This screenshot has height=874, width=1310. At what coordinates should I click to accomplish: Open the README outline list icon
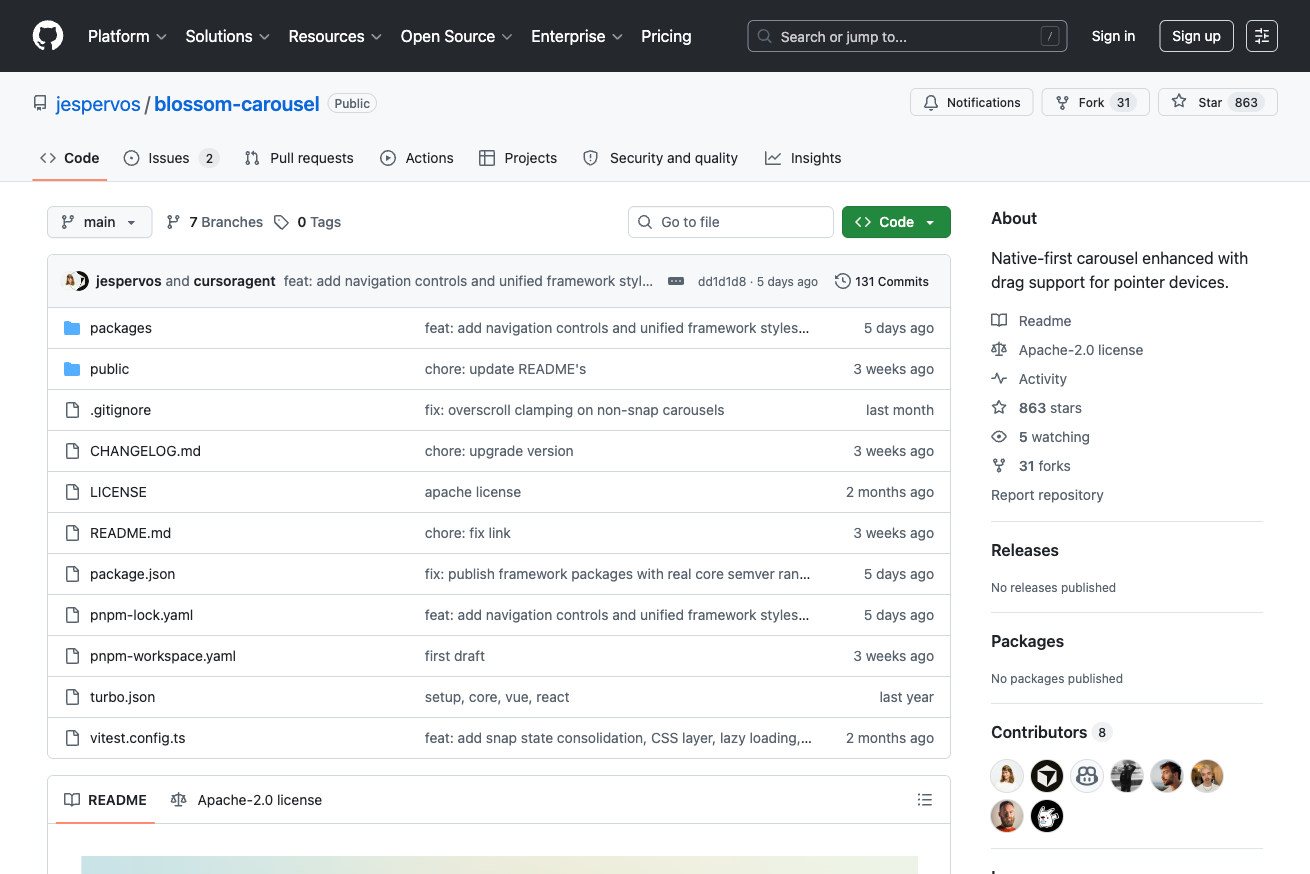click(x=925, y=800)
